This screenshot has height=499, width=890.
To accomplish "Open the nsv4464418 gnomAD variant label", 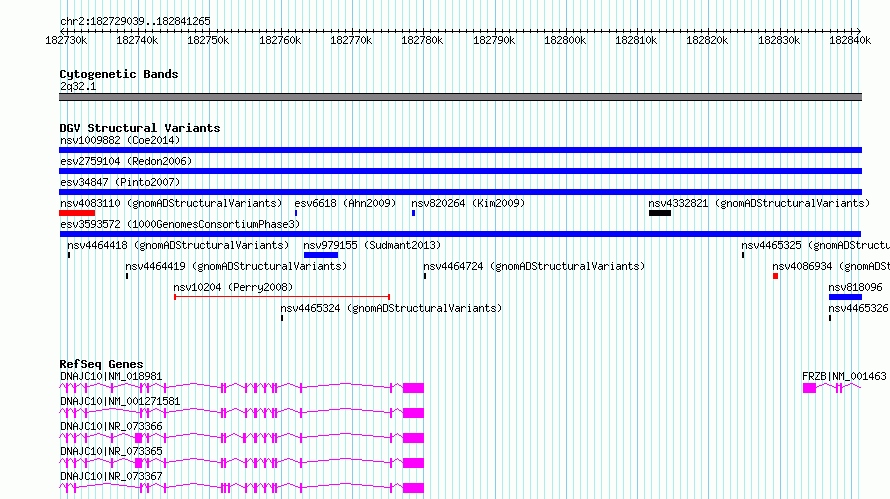I will click(x=178, y=245).
